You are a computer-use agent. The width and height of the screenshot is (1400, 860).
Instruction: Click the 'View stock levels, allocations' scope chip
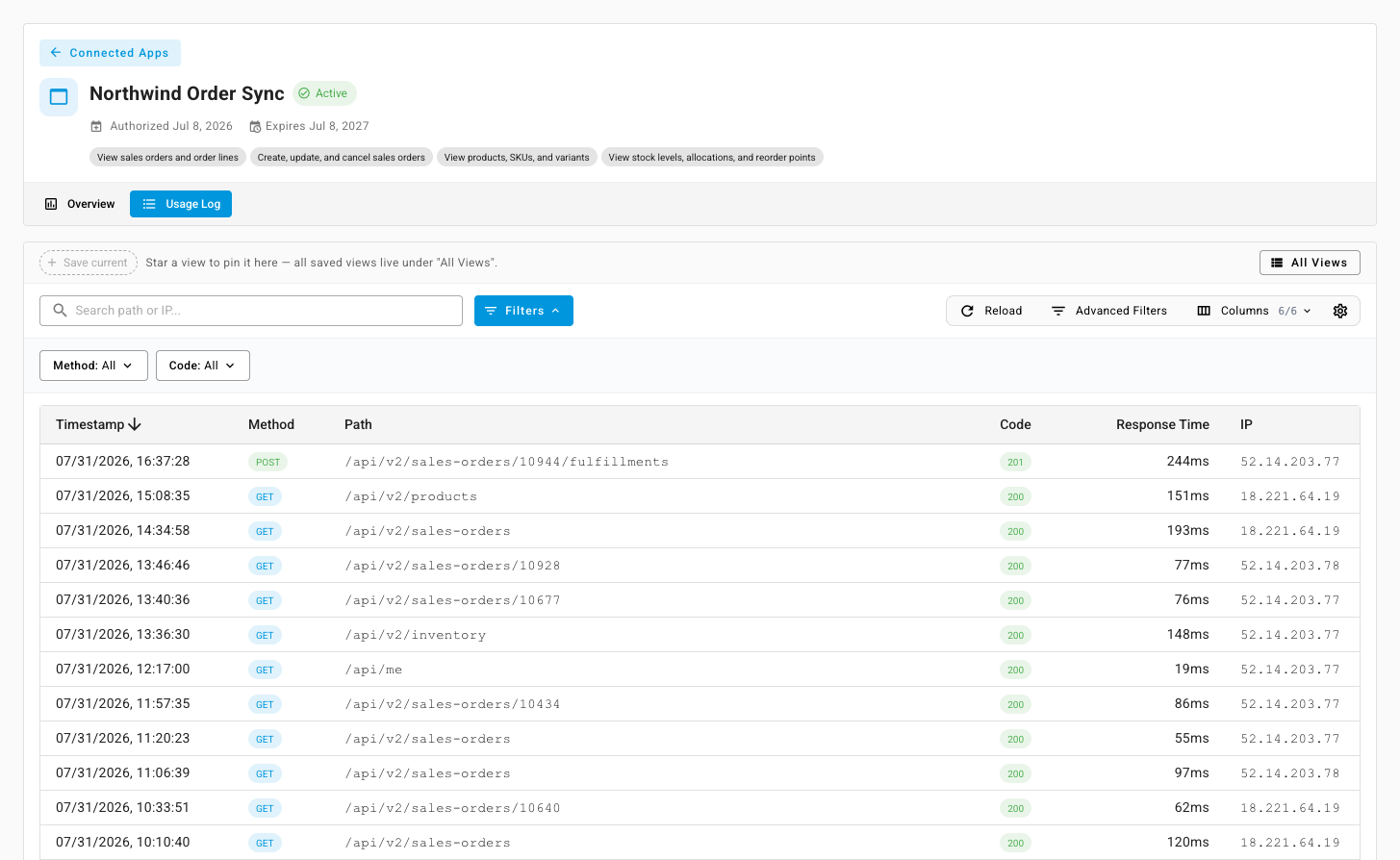coord(712,157)
